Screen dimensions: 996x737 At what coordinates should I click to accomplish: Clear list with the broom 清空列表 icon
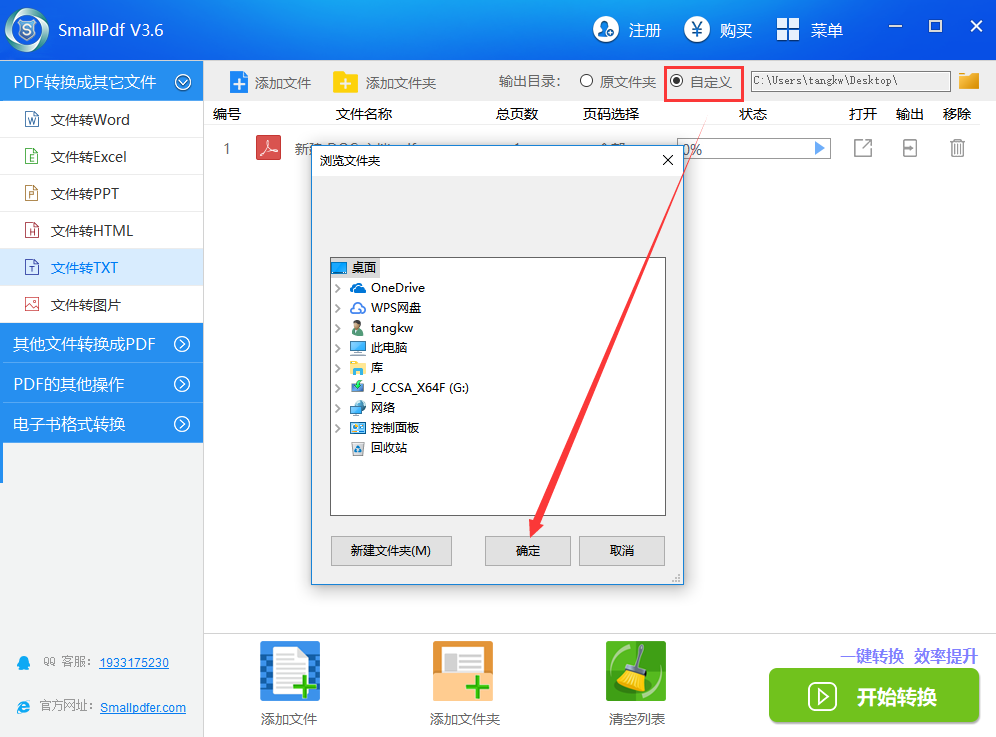click(636, 671)
